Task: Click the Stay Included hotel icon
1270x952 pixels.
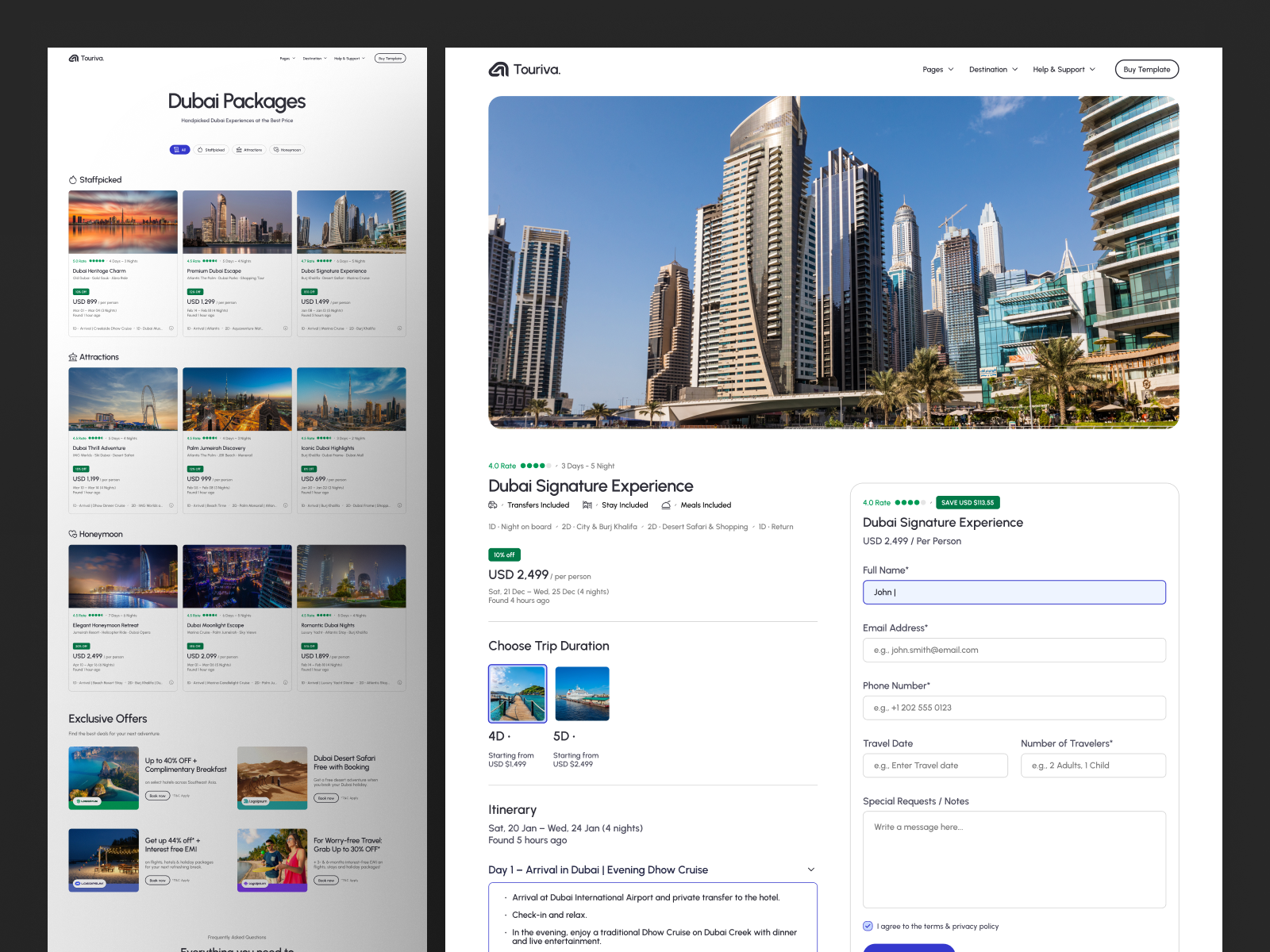Action: coord(587,505)
